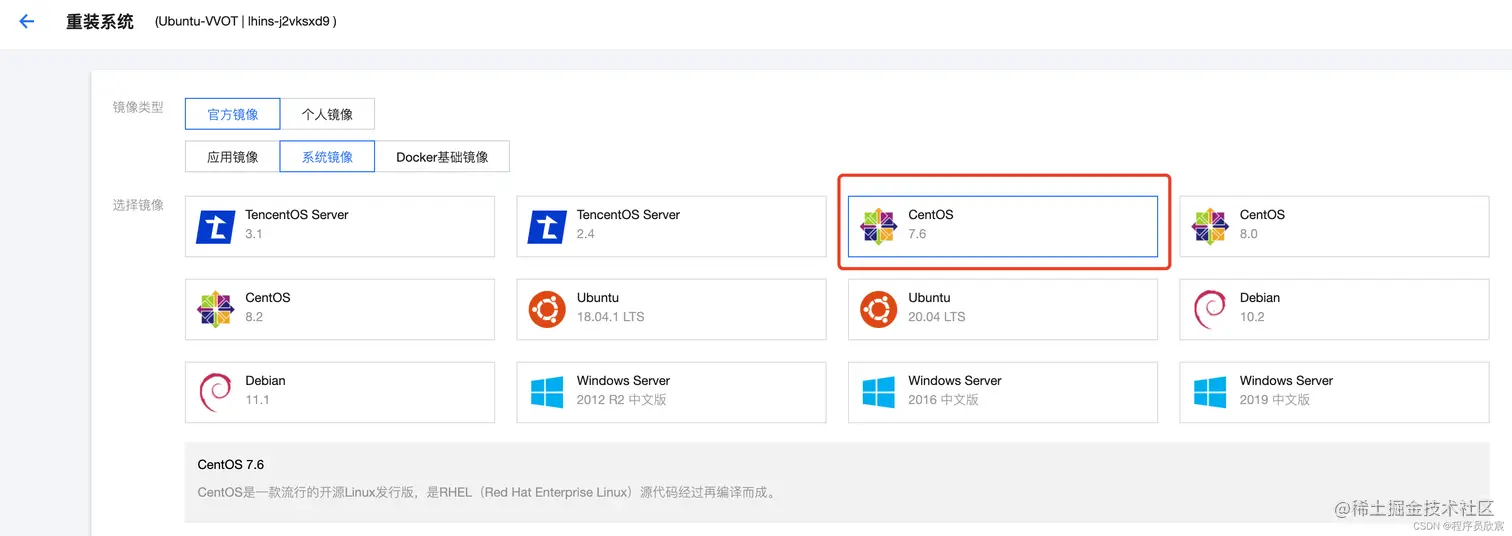Click the CentOS 8.0 pinwheel icon
The image size is (1512, 536).
[x=1210, y=227]
